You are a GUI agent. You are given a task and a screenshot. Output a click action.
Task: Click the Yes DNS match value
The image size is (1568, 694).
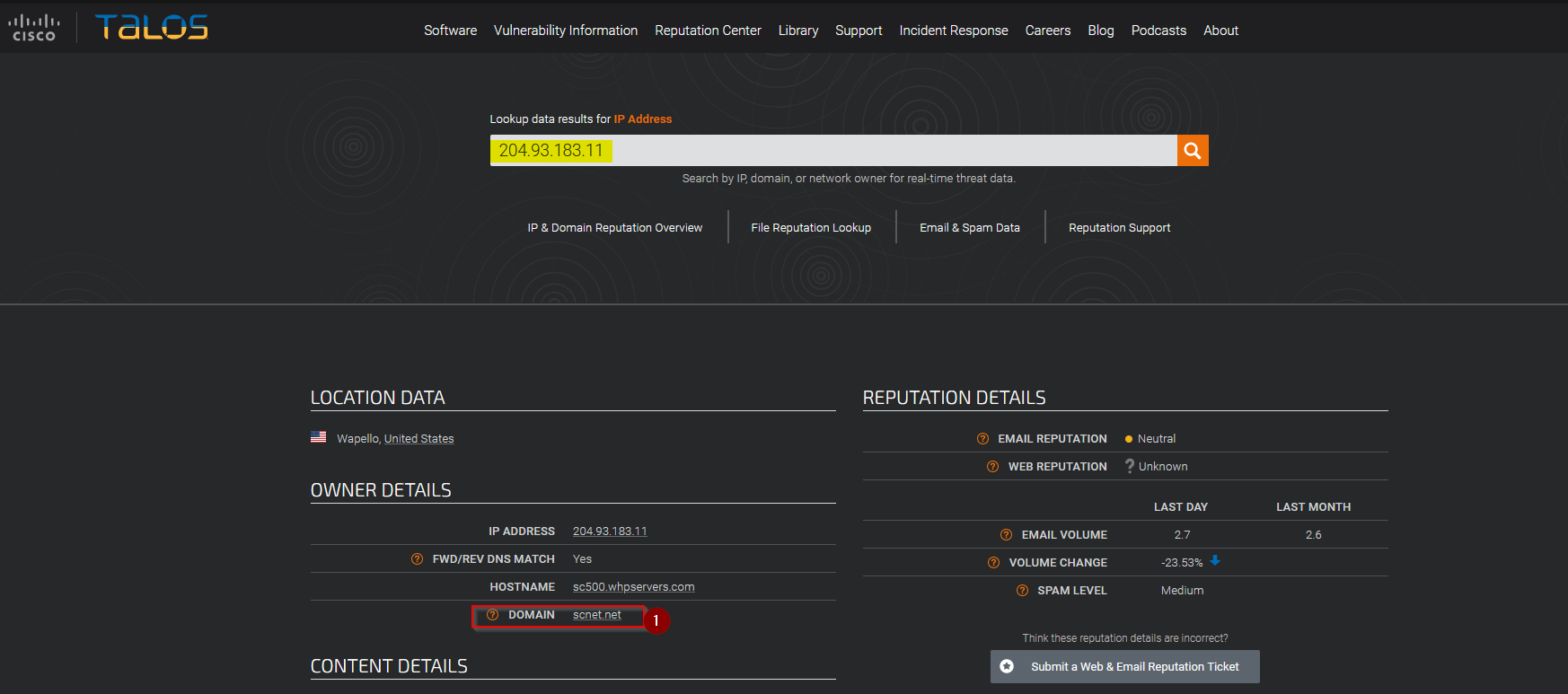pos(583,559)
